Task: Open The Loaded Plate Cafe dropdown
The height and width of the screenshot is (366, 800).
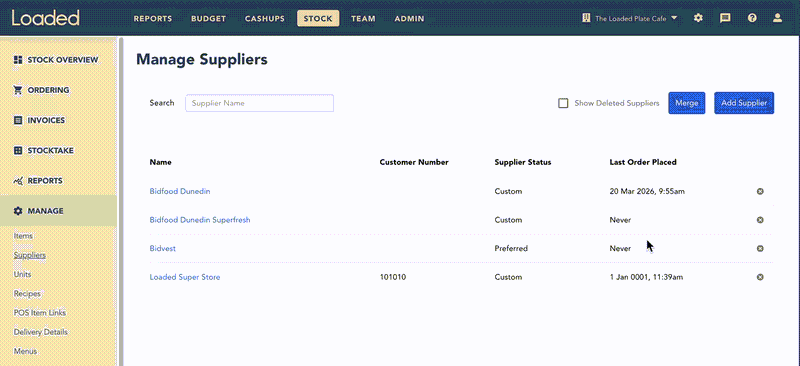Action: coord(631,18)
